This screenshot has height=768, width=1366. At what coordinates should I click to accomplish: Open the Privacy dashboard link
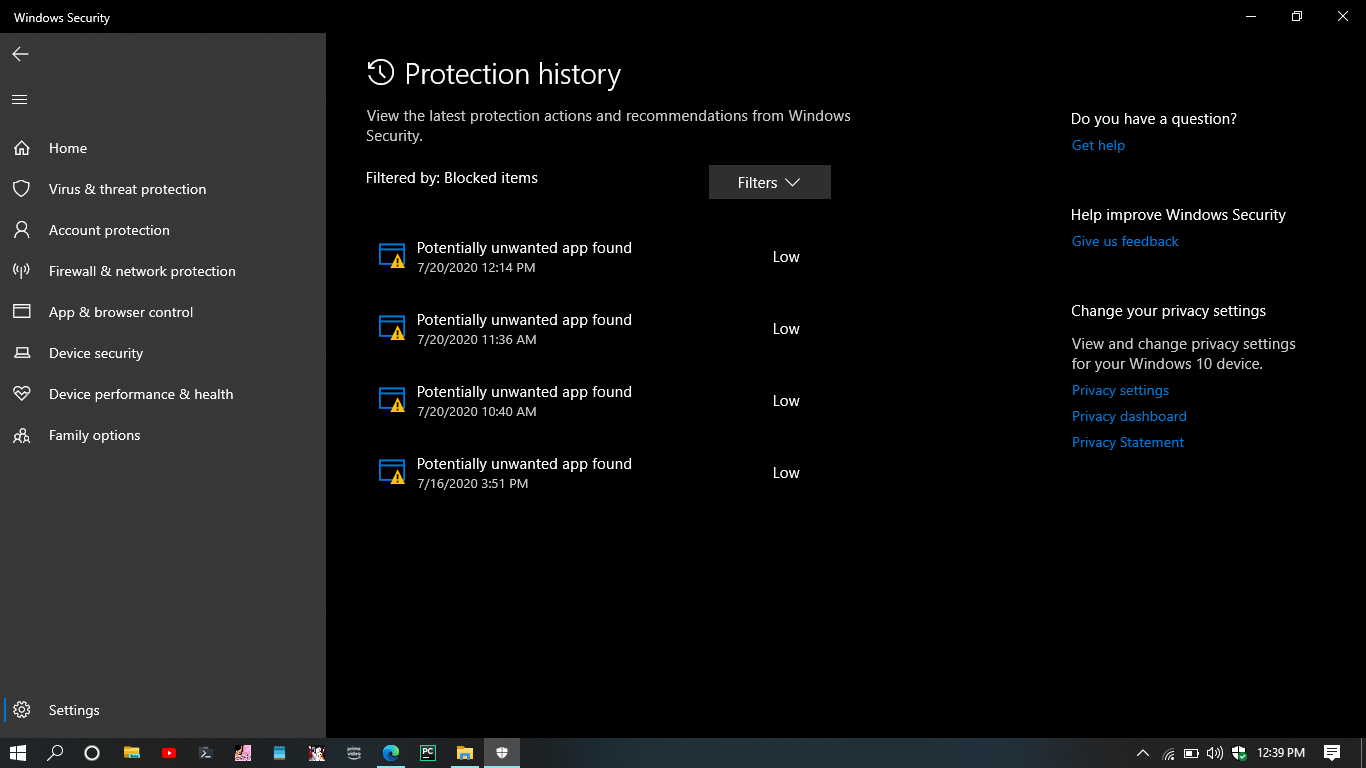click(x=1129, y=416)
